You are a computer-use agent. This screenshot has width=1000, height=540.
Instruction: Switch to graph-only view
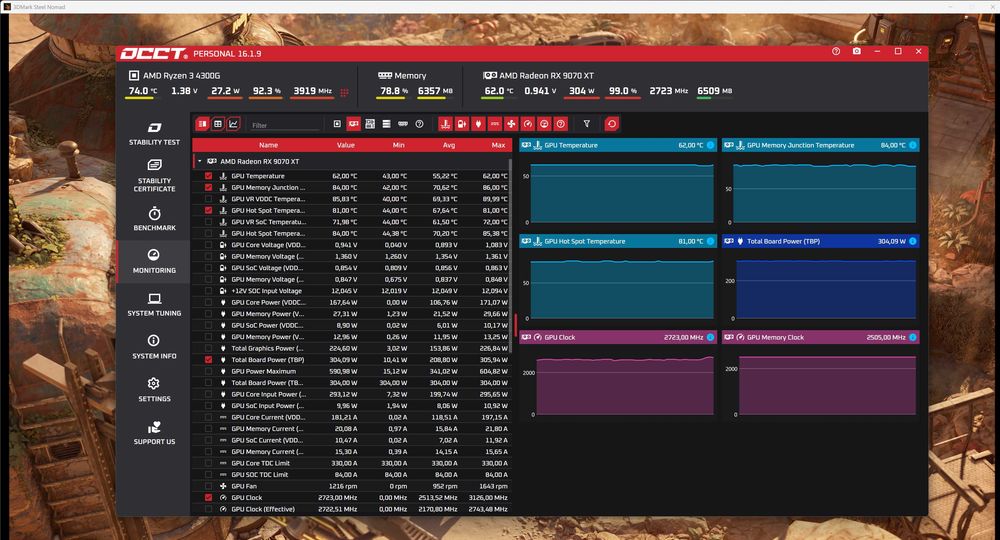[233, 124]
